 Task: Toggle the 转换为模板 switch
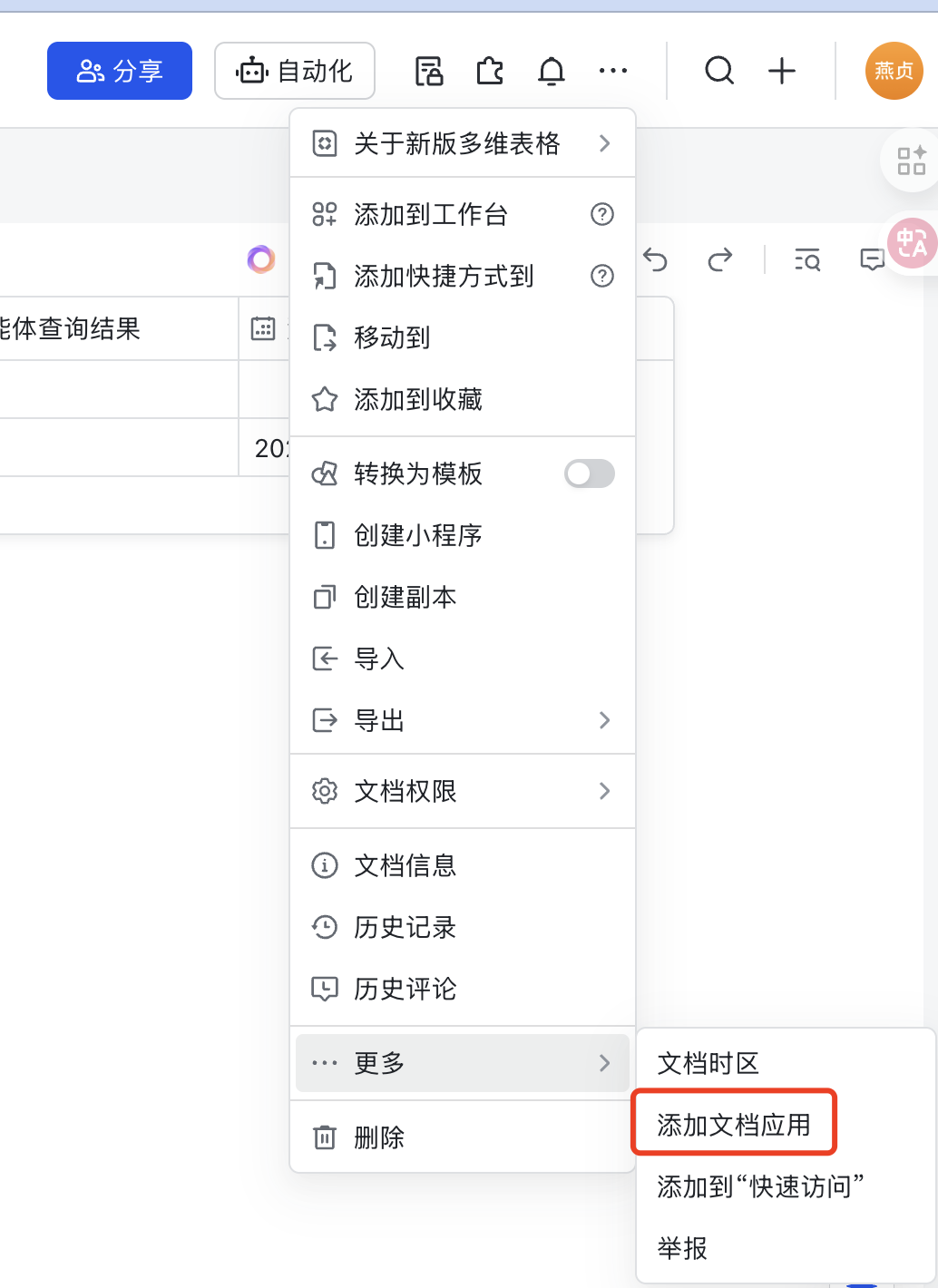(x=590, y=473)
